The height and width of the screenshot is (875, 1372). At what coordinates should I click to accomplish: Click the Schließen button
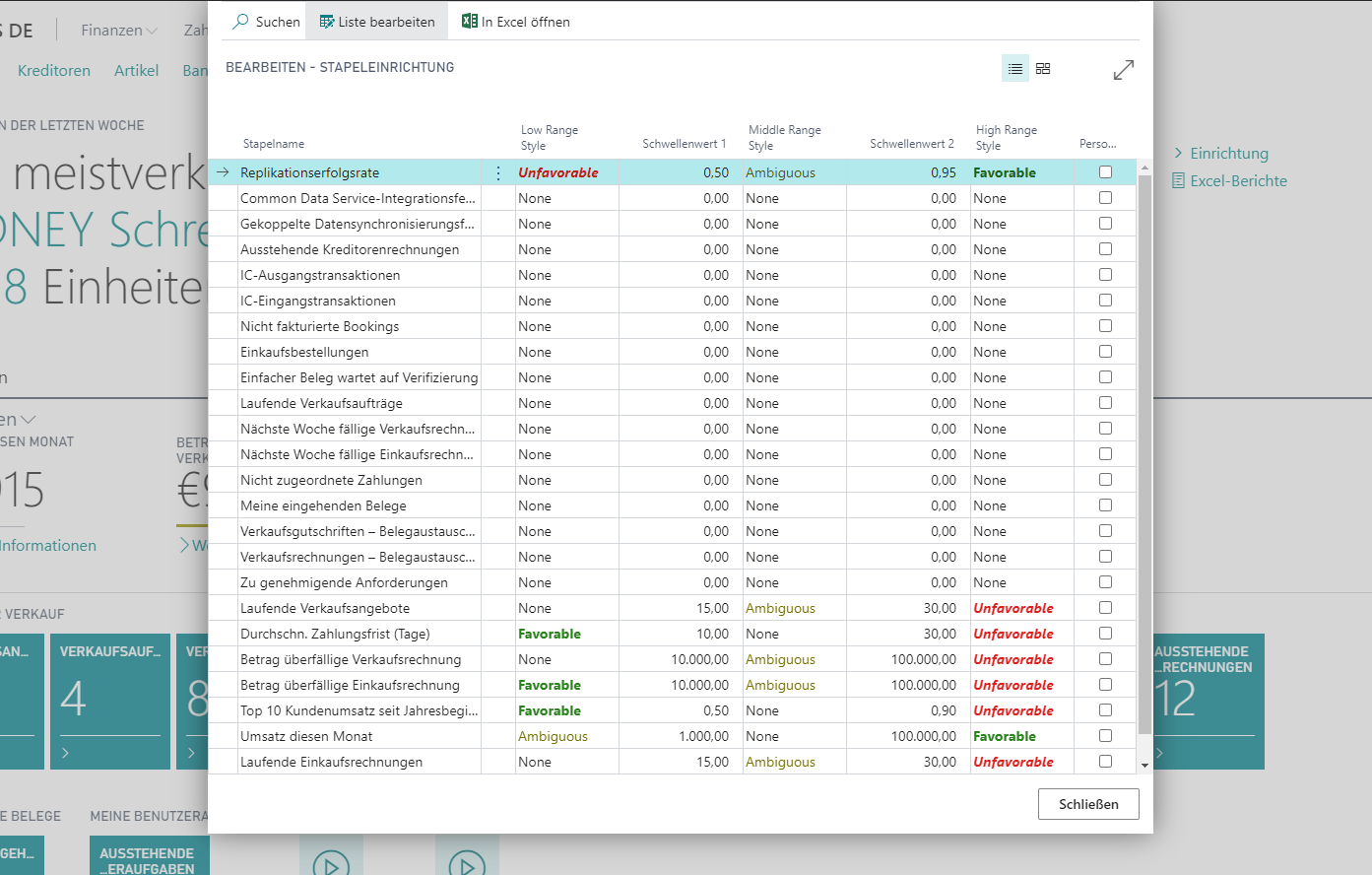1088,804
